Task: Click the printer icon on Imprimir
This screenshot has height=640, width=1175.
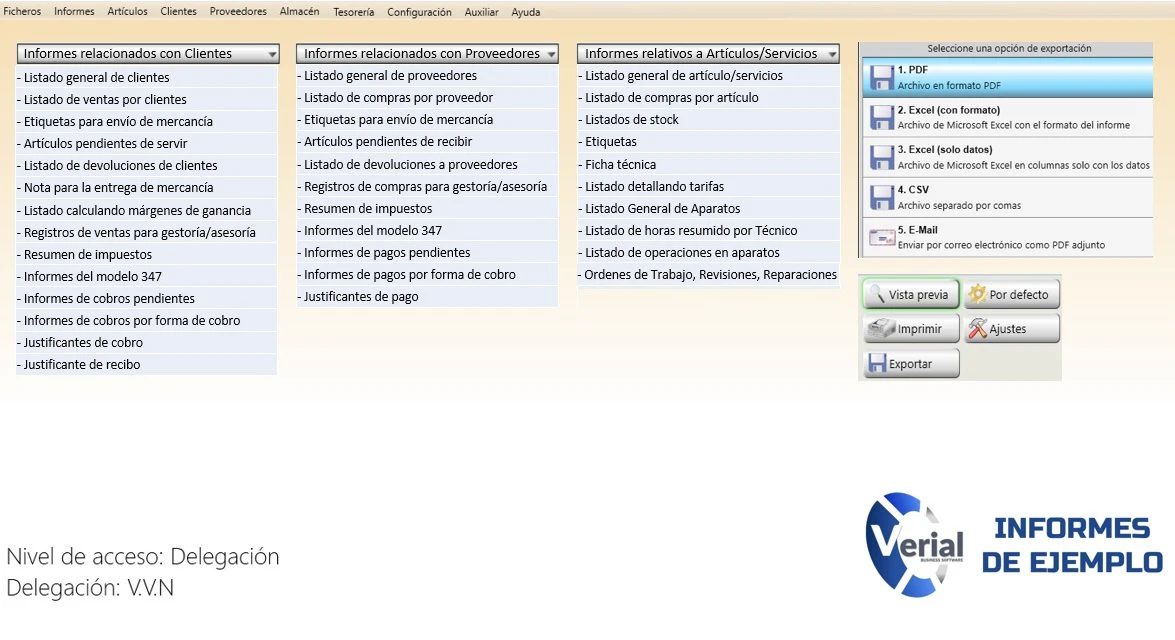Action: pyautogui.click(x=881, y=328)
